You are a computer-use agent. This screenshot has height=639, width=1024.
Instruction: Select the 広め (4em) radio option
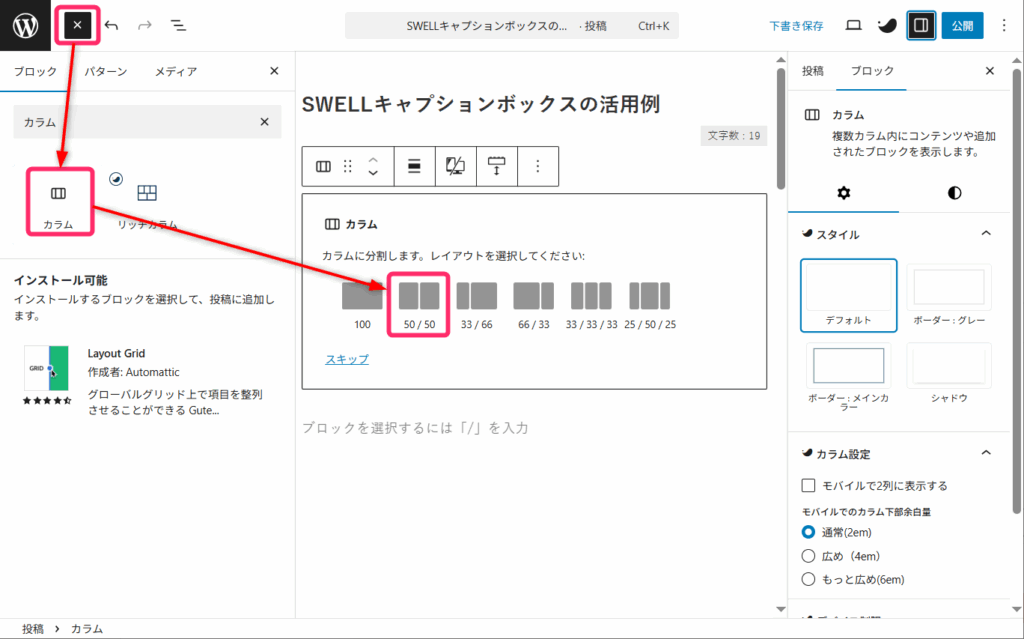[x=808, y=556]
